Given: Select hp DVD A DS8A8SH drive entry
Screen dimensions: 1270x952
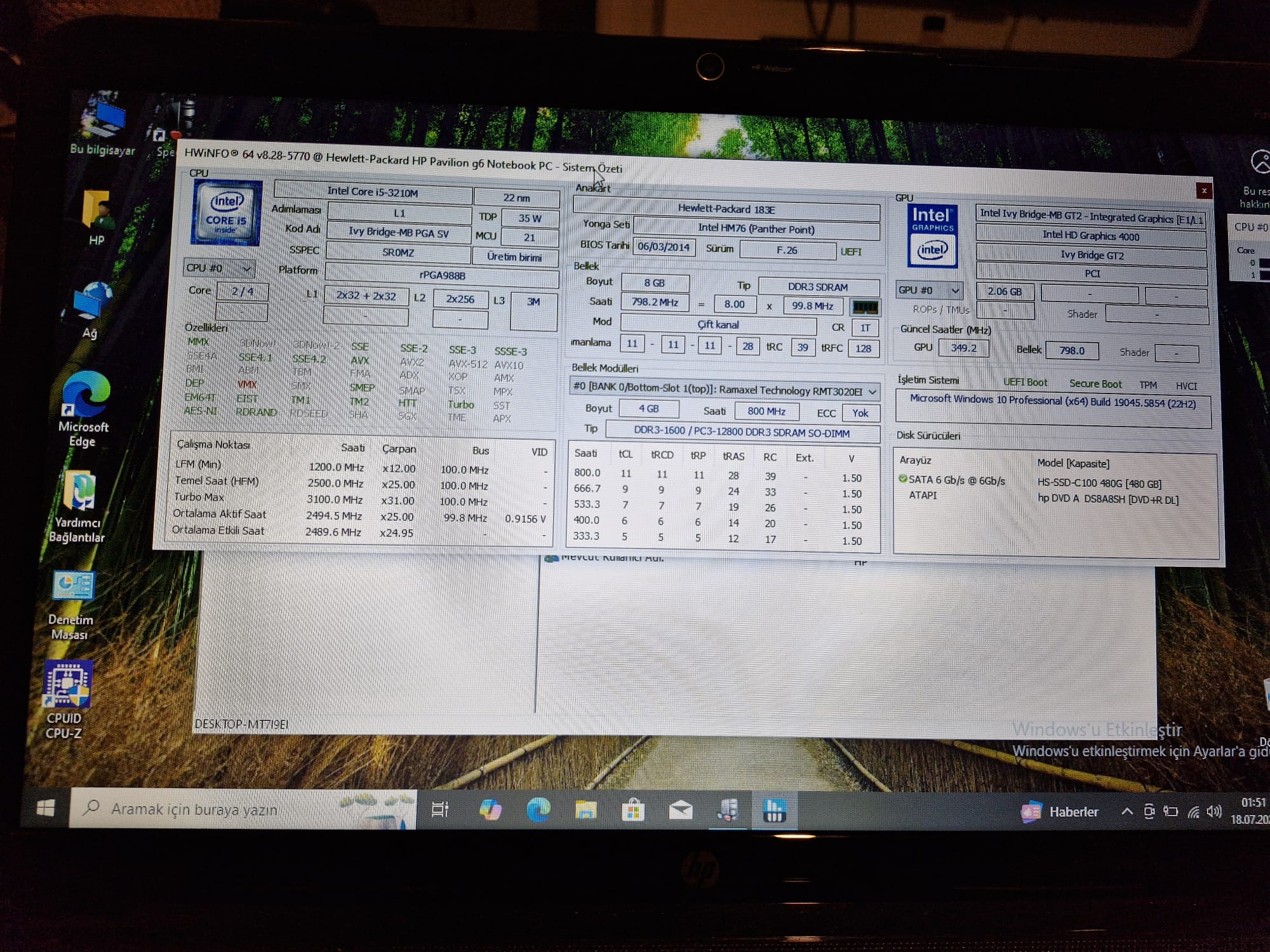Looking at the screenshot, I should (x=1107, y=499).
